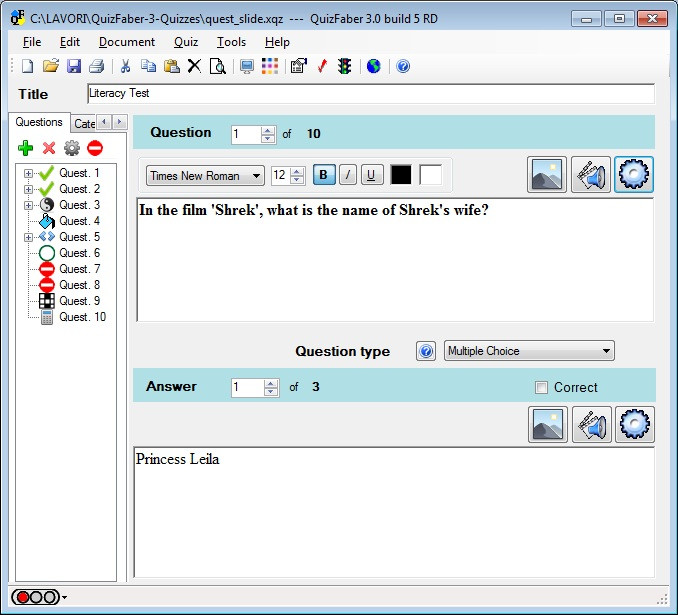Toggle italic formatting button
Image resolution: width=678 pixels, height=615 pixels.
pos(348,175)
